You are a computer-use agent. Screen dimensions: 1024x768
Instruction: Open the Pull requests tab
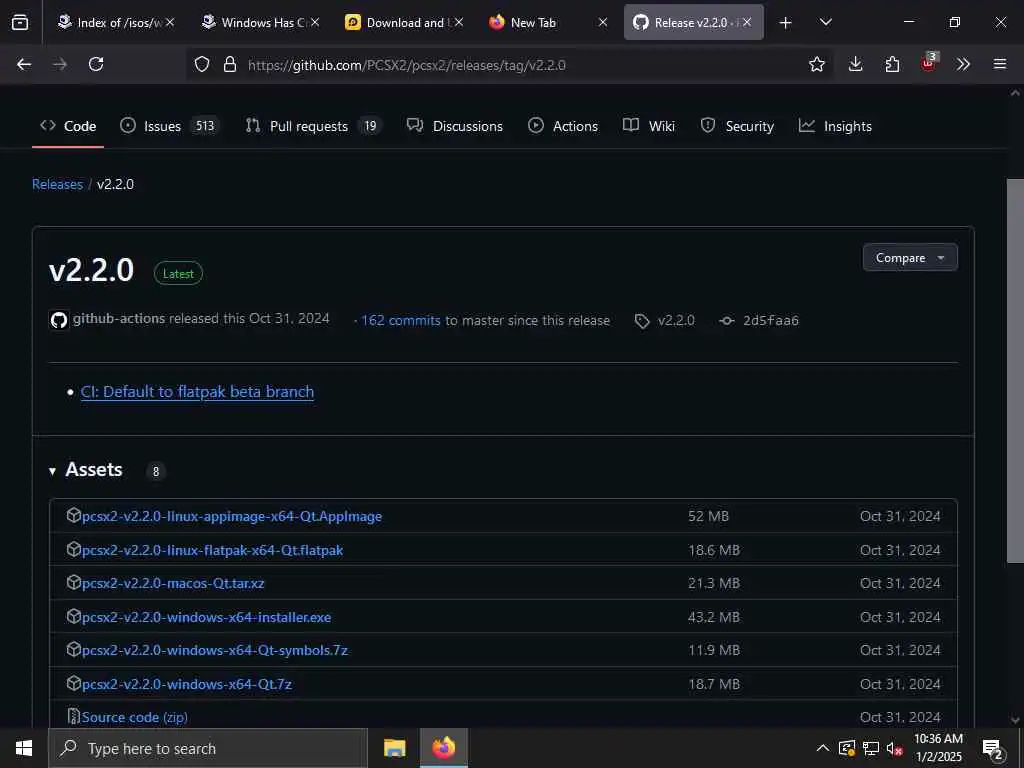[x=313, y=126]
